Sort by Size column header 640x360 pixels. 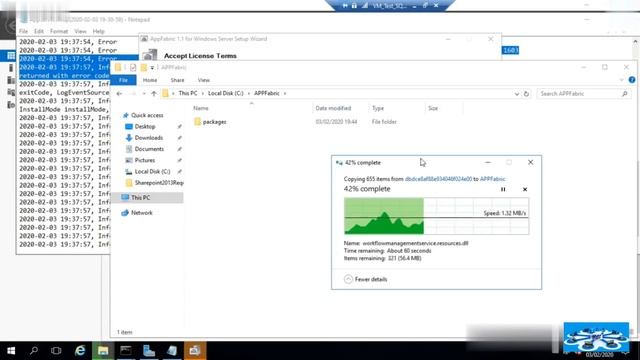[x=433, y=108]
